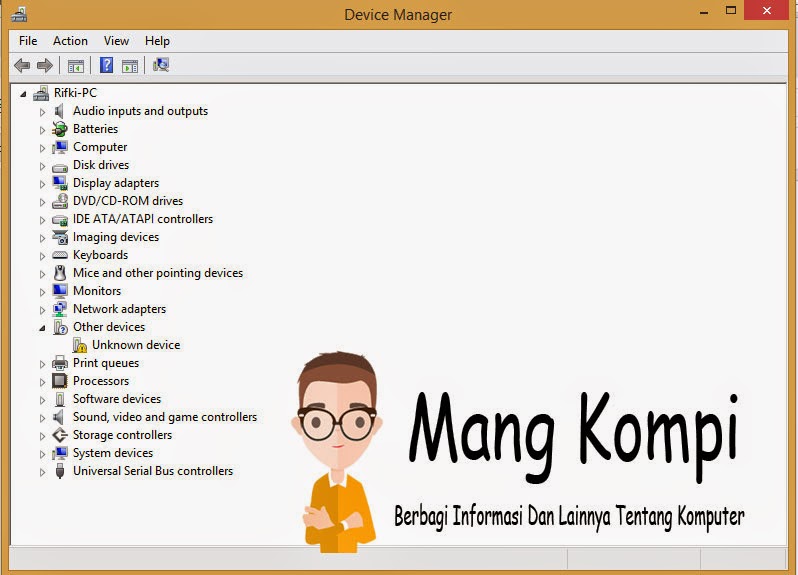Click the Software devices icon
This screenshot has width=798, height=575.
pos(60,399)
